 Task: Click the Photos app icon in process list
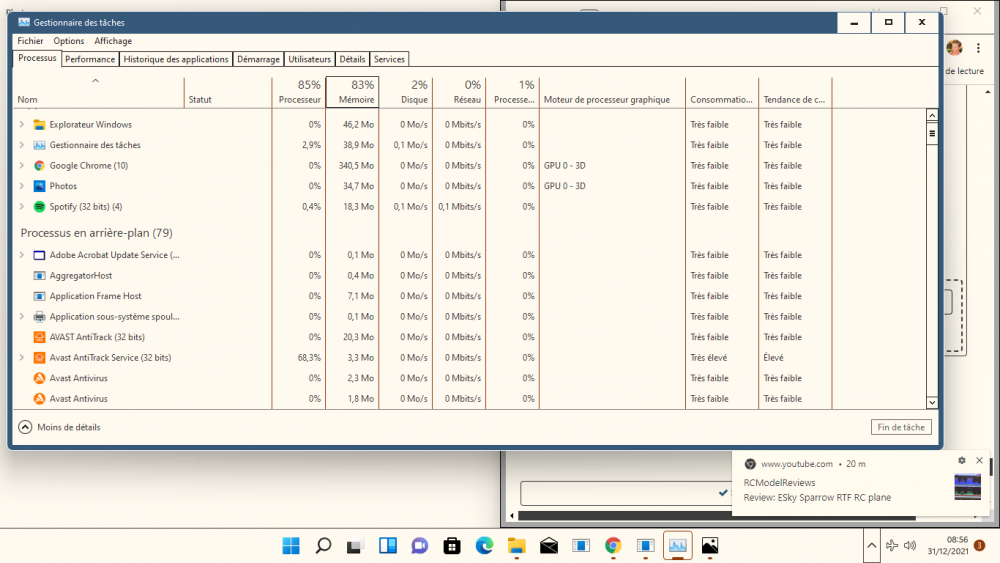[x=40, y=186]
